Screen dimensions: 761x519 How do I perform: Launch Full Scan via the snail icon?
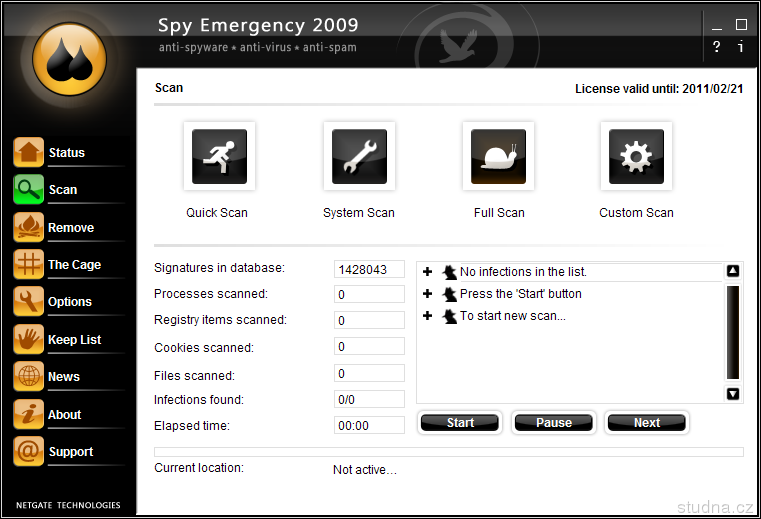coord(497,157)
